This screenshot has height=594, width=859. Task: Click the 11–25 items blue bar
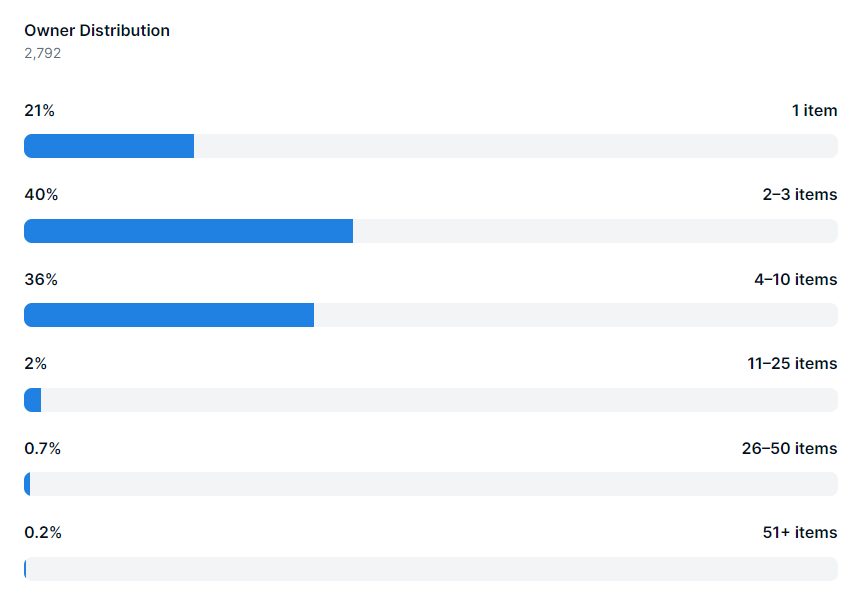(33, 400)
